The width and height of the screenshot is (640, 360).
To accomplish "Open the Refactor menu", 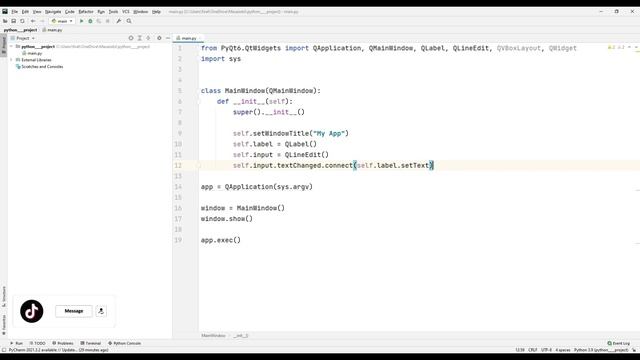I will pos(86,12).
